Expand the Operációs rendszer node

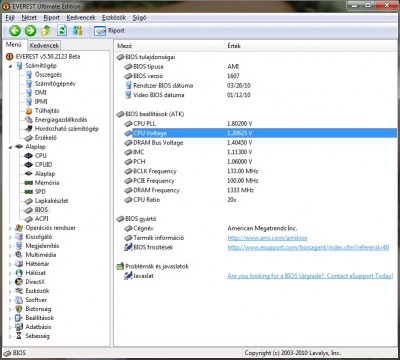click(10, 228)
